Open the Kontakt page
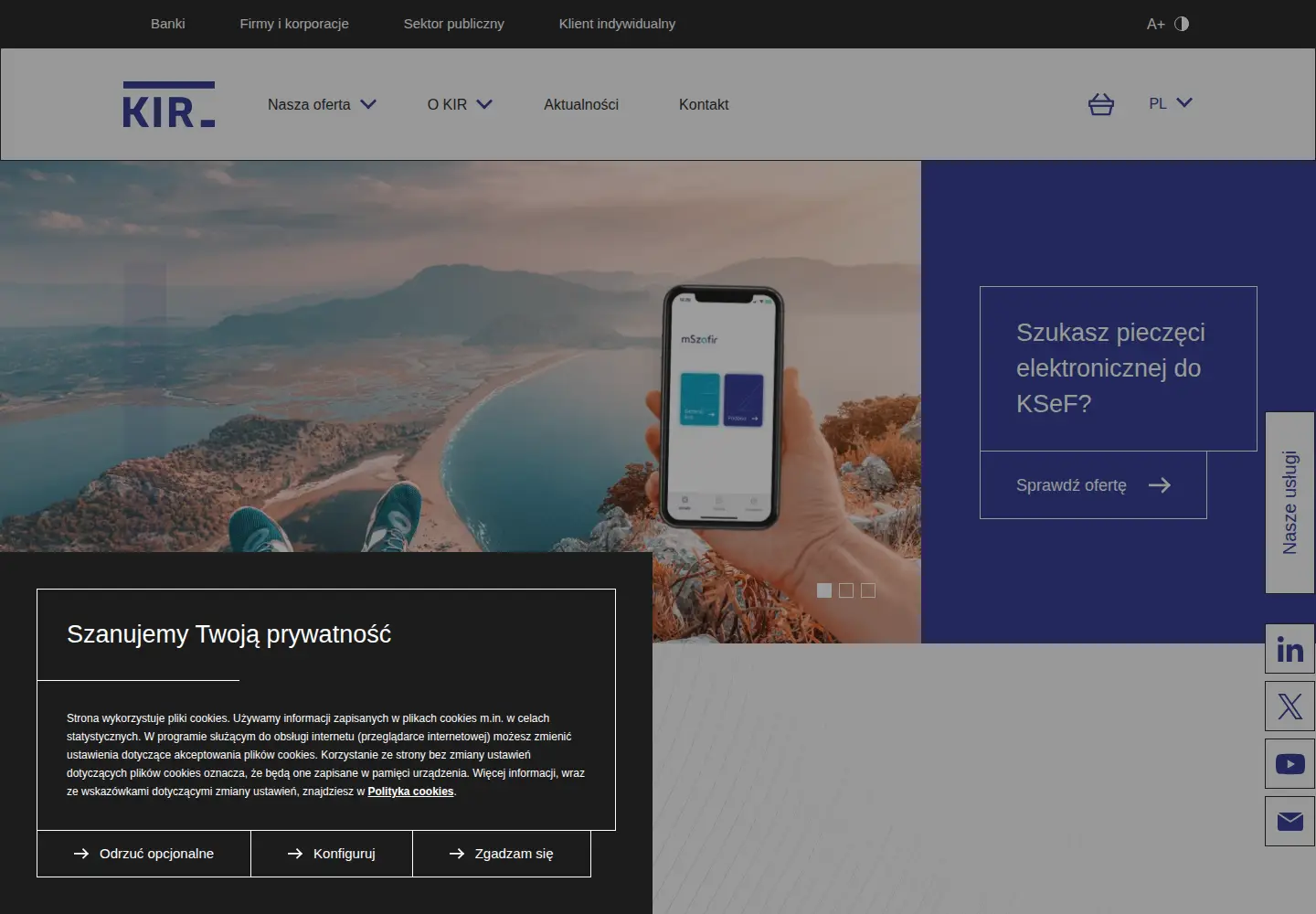 point(704,104)
